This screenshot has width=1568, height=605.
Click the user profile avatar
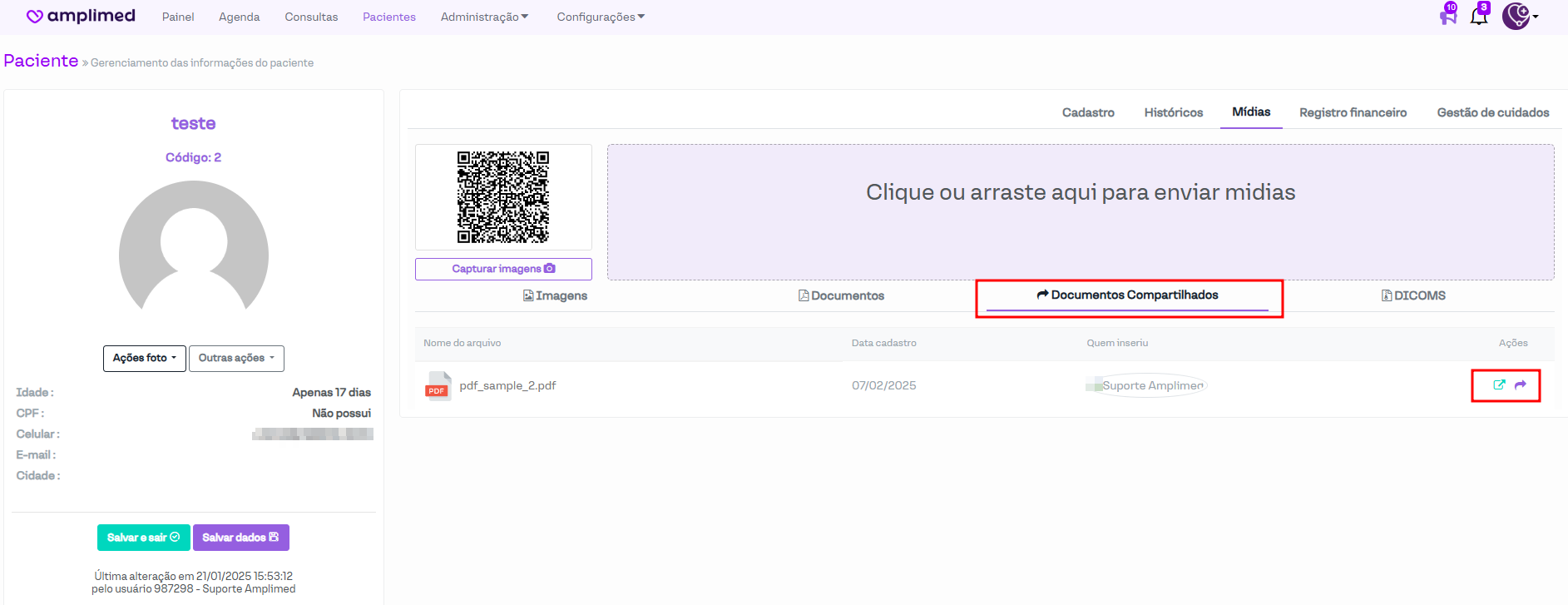pos(1516,16)
